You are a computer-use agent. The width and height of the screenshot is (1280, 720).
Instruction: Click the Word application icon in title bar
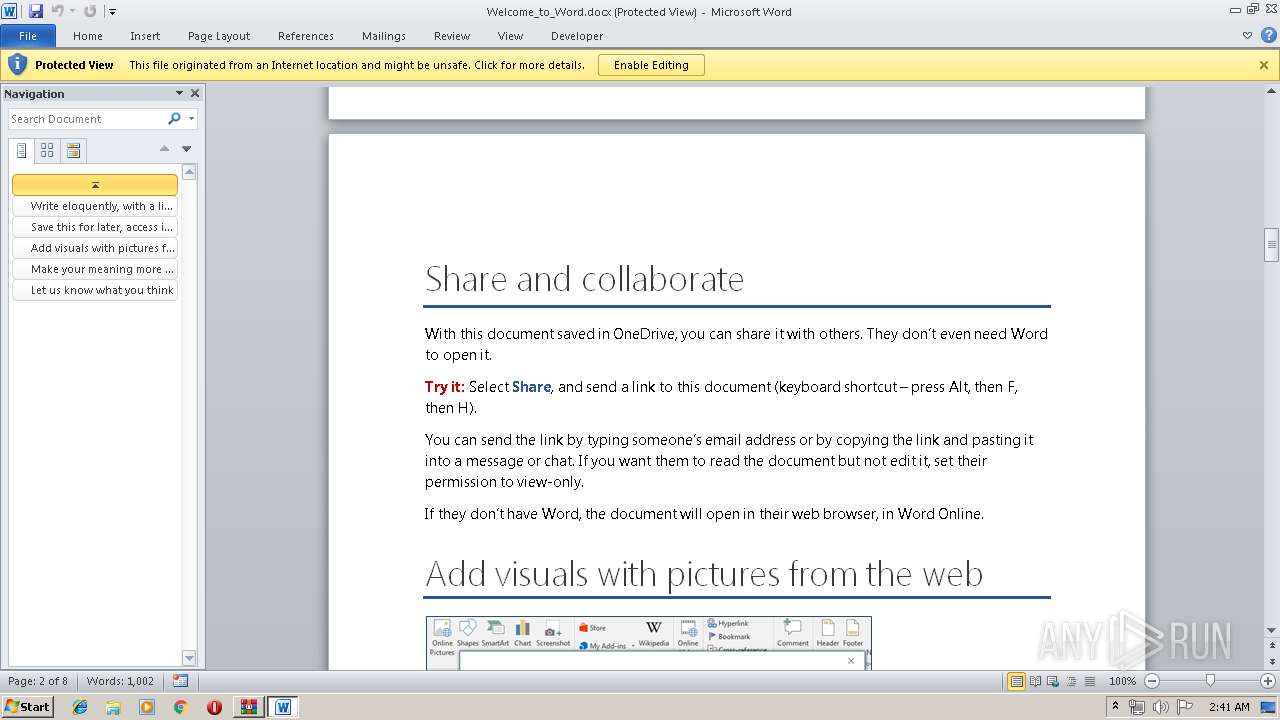(9, 11)
